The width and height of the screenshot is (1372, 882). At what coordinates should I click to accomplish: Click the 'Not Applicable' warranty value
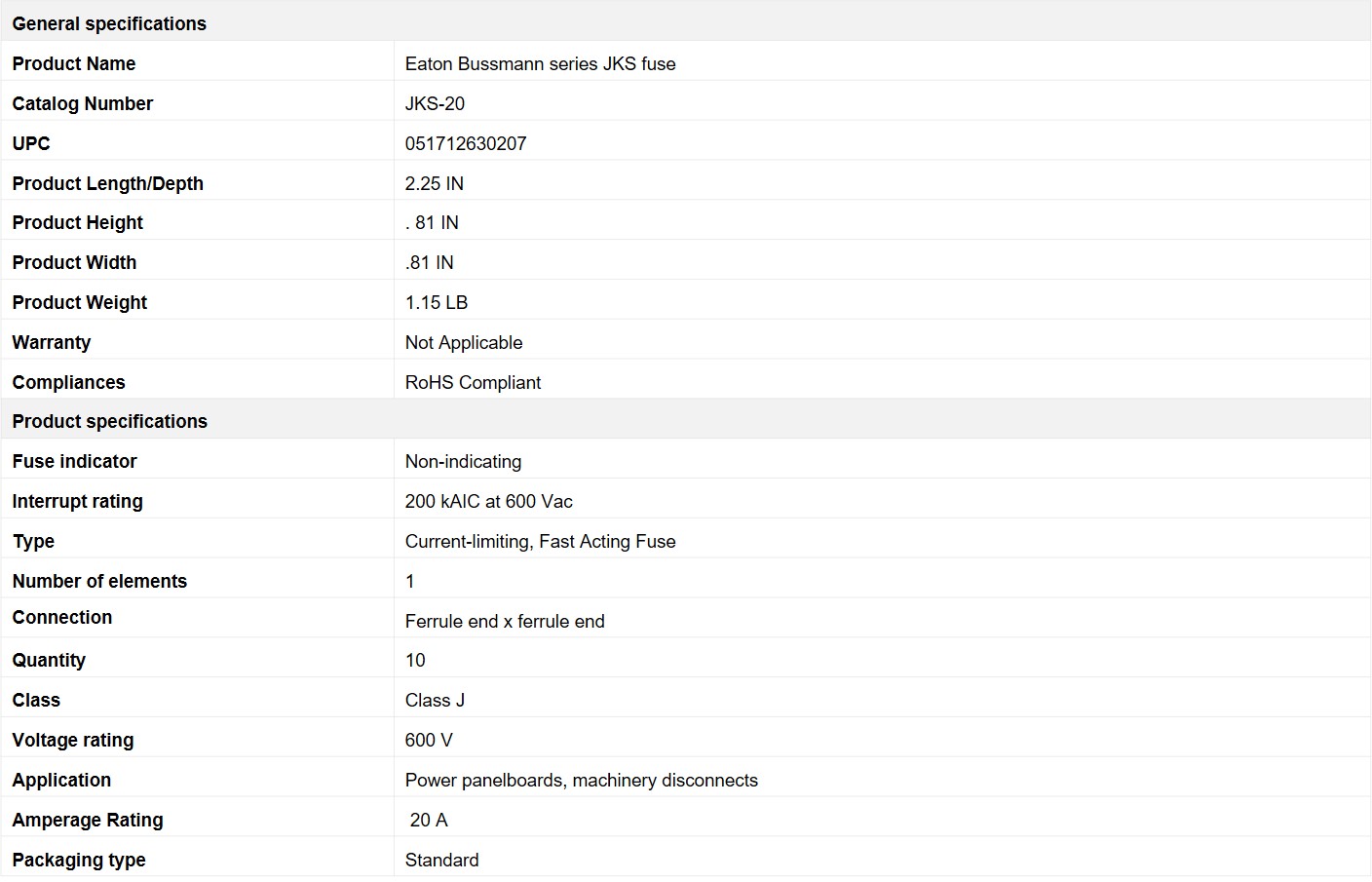(464, 342)
